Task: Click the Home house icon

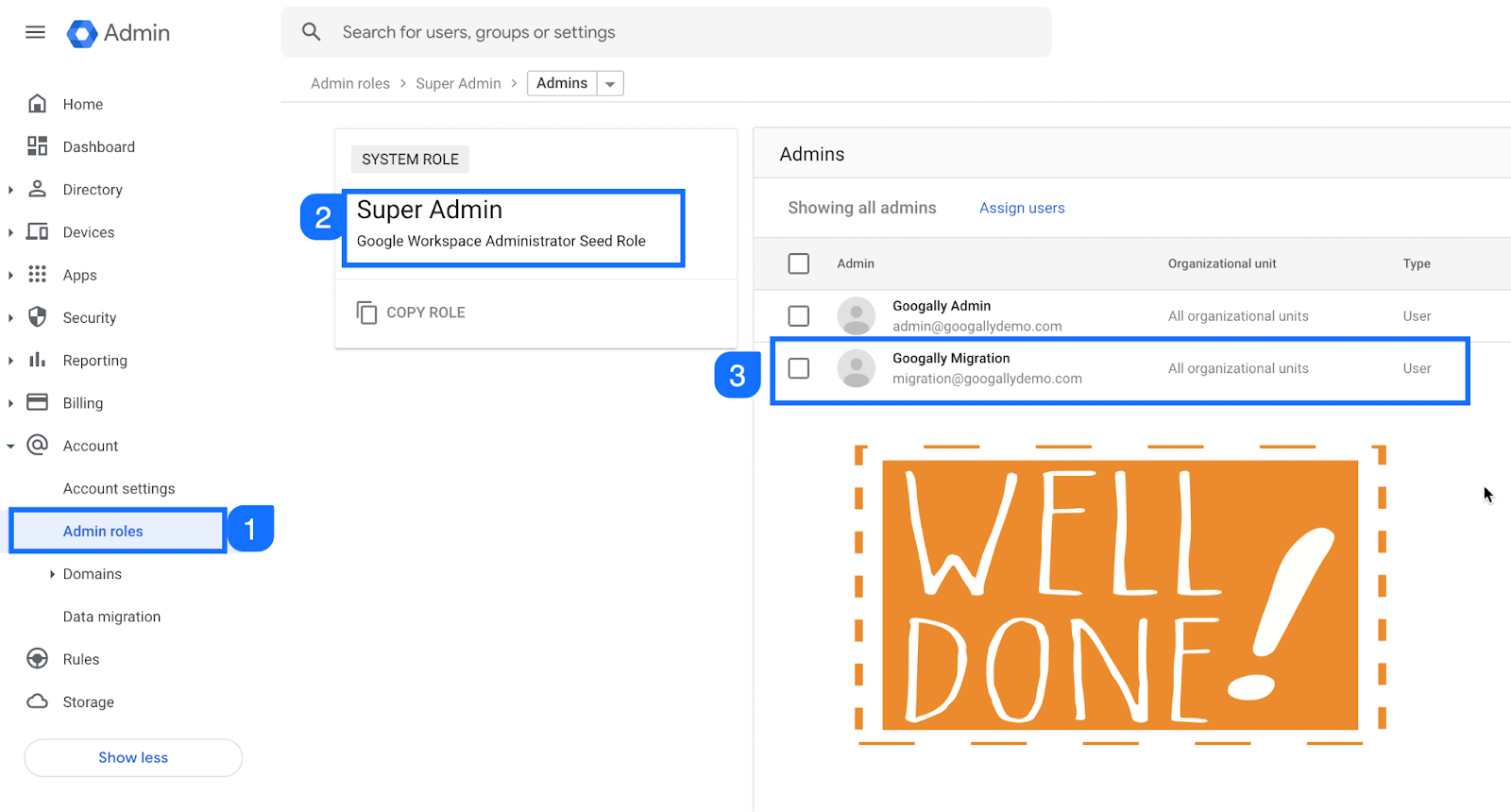Action: point(37,103)
